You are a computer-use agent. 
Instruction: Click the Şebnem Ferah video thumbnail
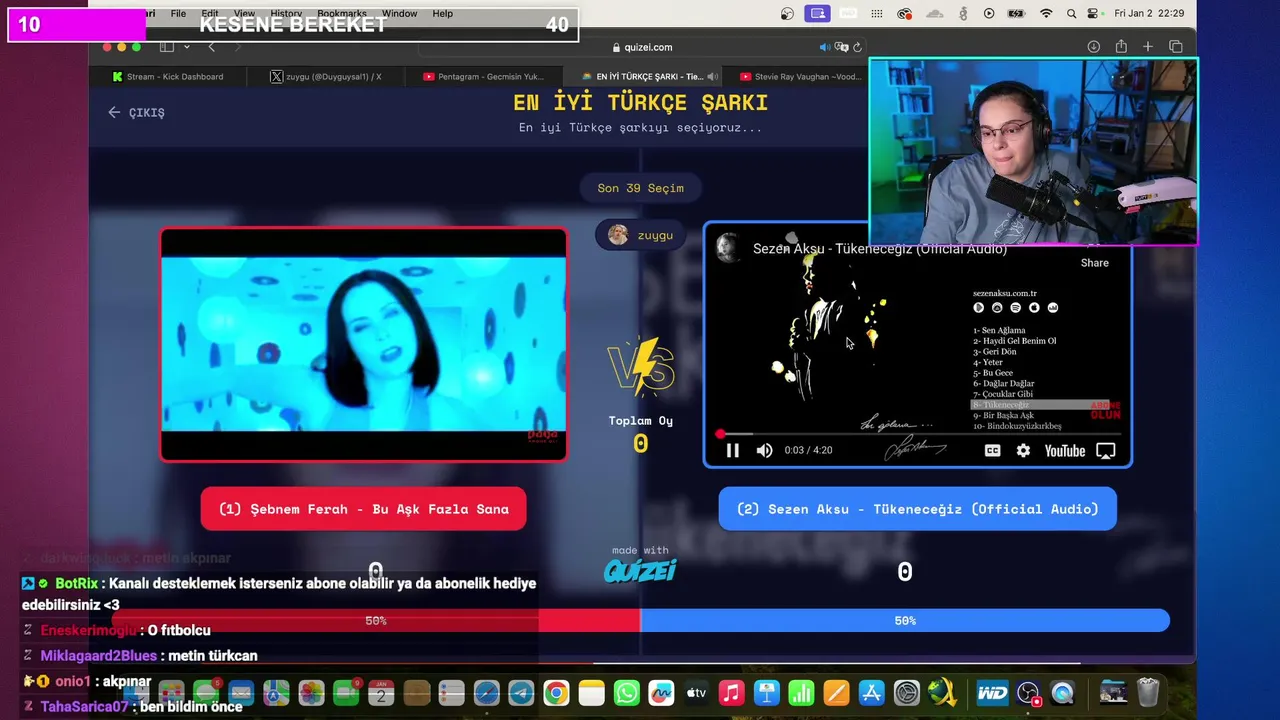pos(363,345)
